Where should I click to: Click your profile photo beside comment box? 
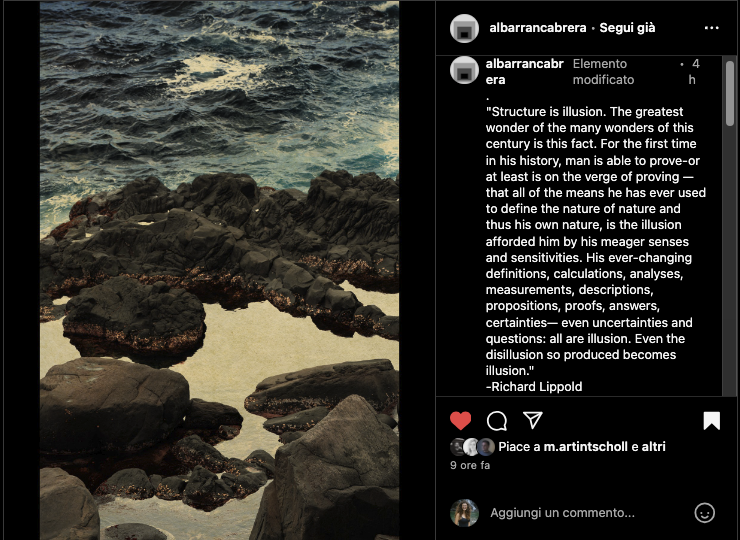464,513
